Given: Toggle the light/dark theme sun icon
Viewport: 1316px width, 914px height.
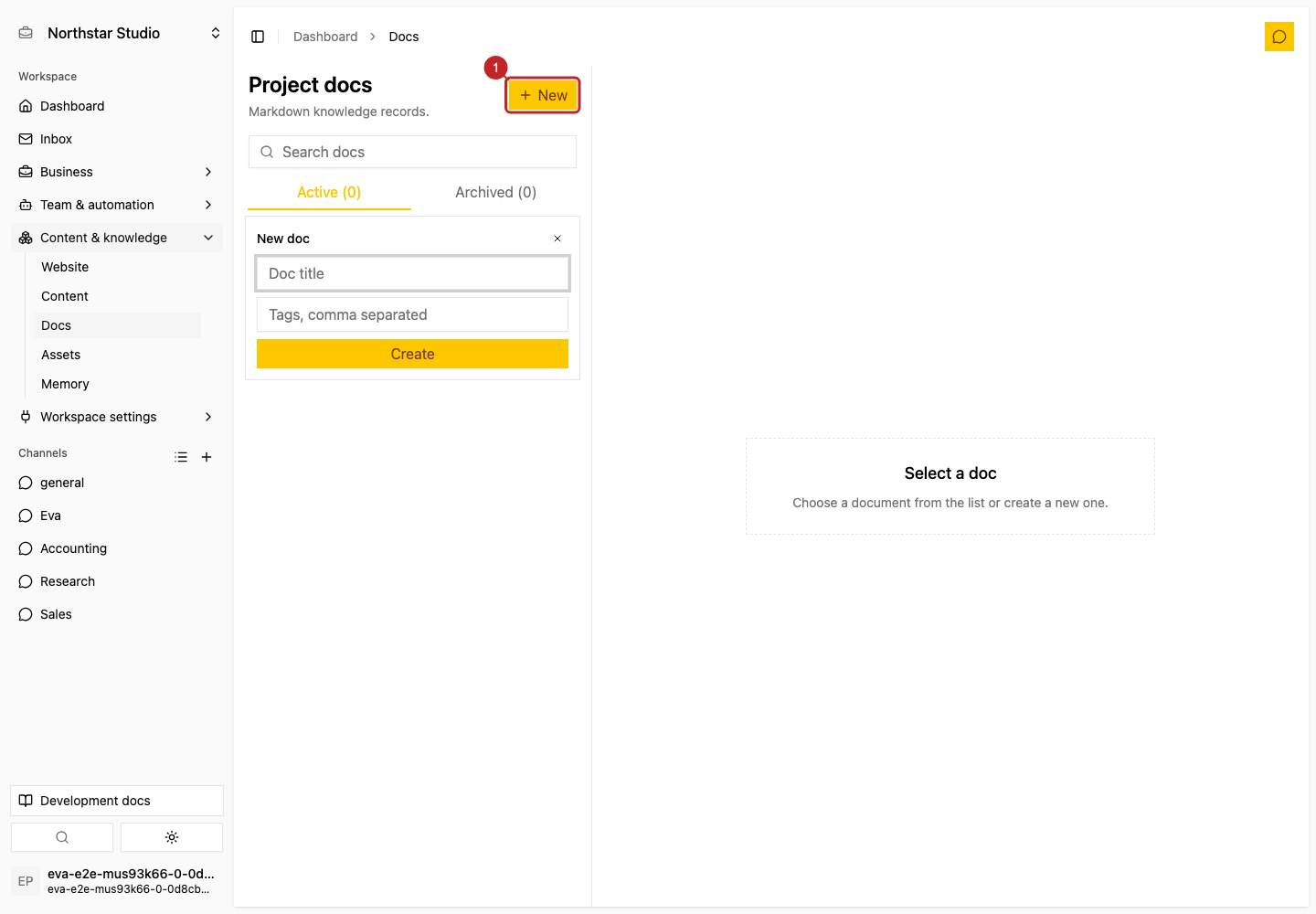Looking at the screenshot, I should pos(172,837).
